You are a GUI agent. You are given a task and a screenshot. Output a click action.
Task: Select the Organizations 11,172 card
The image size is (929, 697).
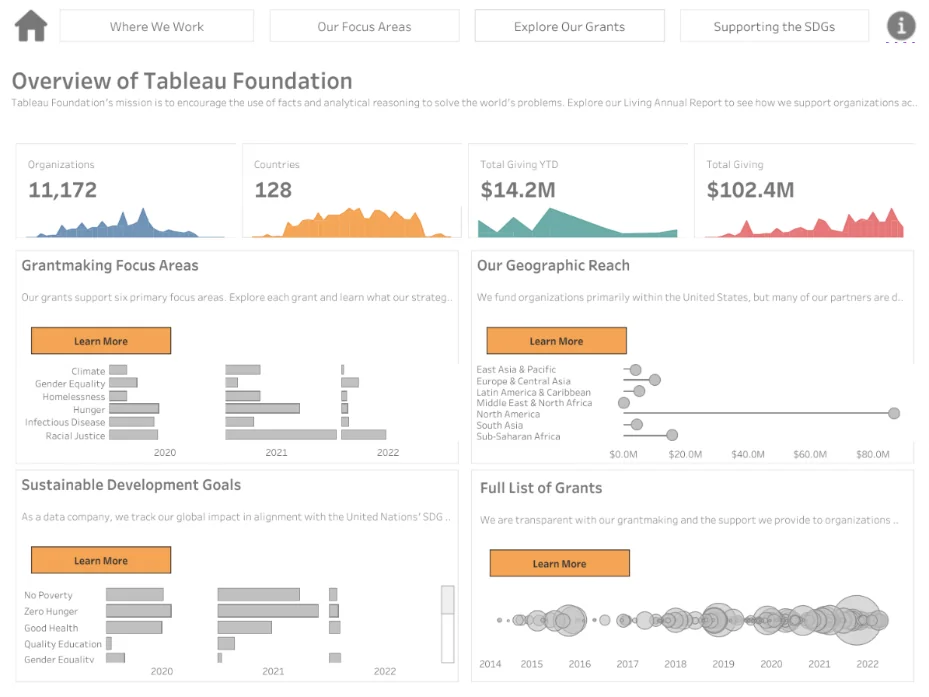pyautogui.click(x=126, y=191)
